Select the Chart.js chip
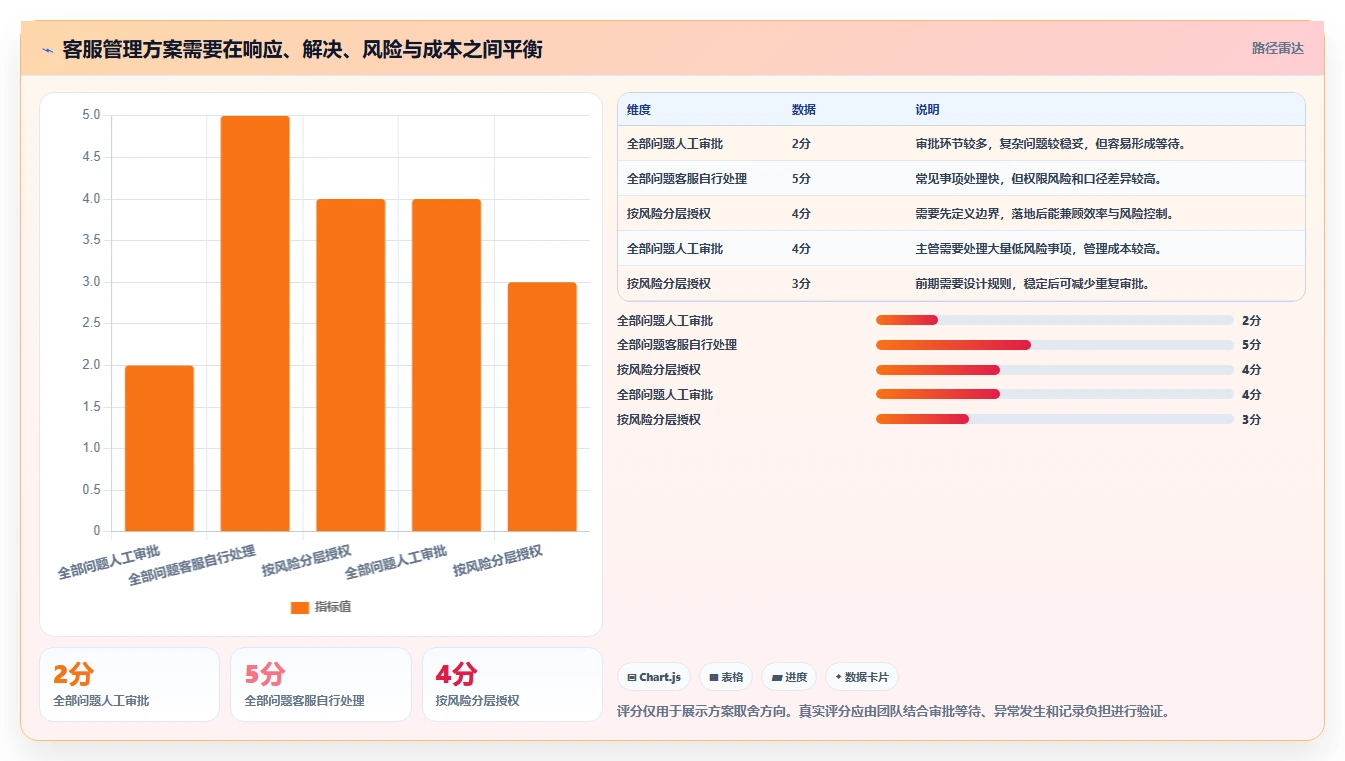 [654, 677]
